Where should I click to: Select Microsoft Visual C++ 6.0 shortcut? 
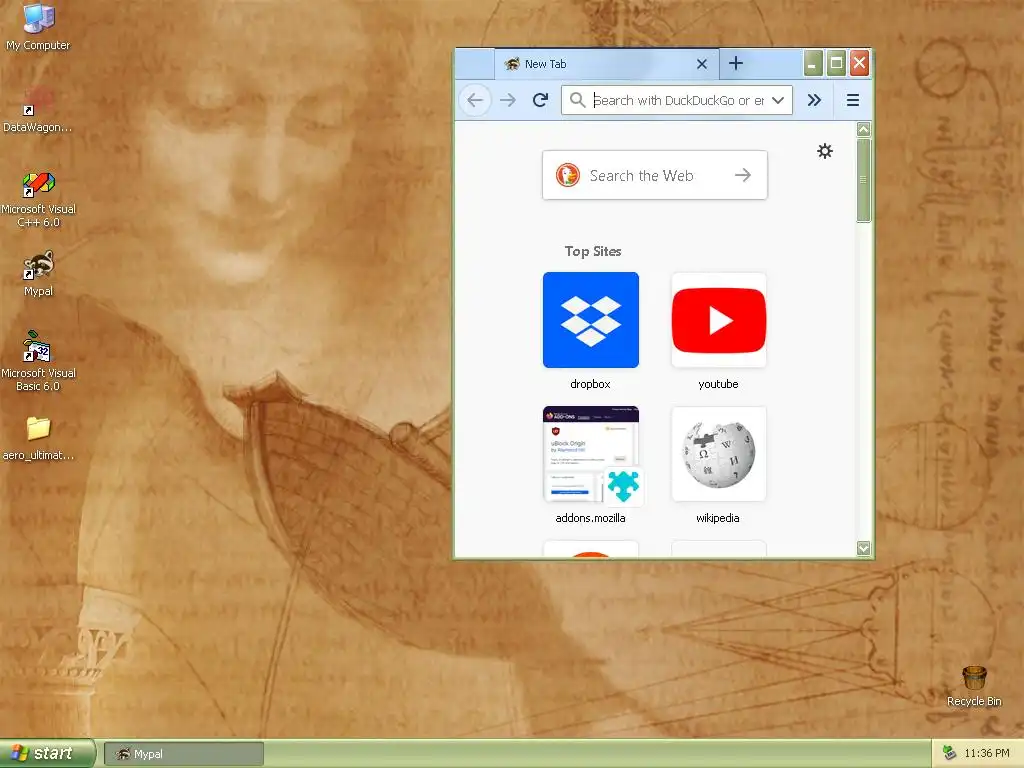pos(38,199)
